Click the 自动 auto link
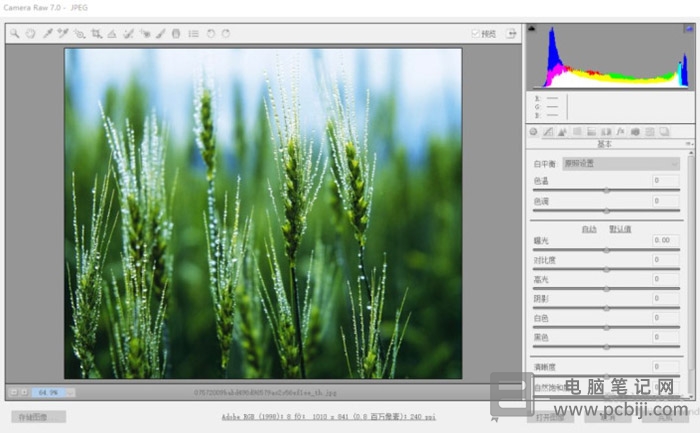Viewport: 700px width, 433px height. point(589,229)
